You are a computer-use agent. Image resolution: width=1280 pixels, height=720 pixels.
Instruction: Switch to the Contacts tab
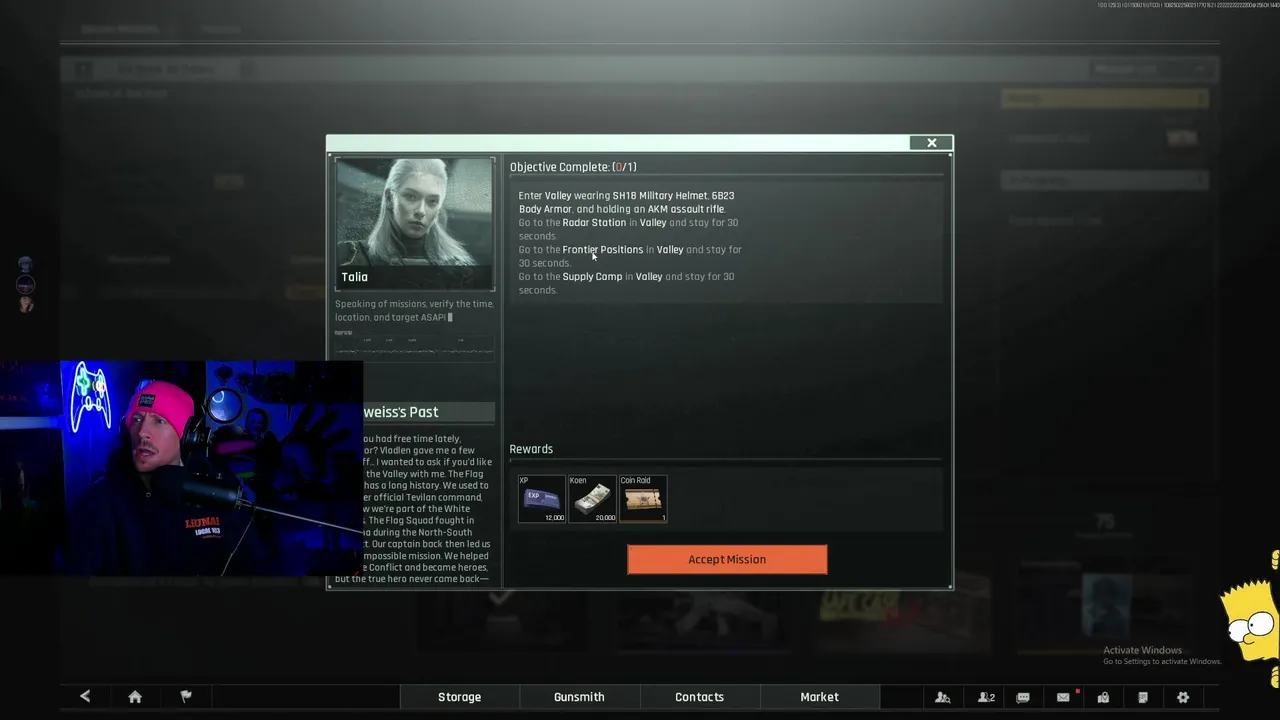pos(700,697)
